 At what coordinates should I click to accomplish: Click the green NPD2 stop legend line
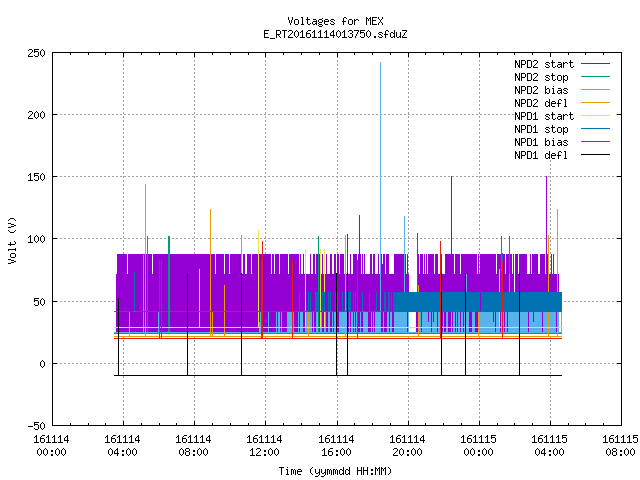click(596, 77)
